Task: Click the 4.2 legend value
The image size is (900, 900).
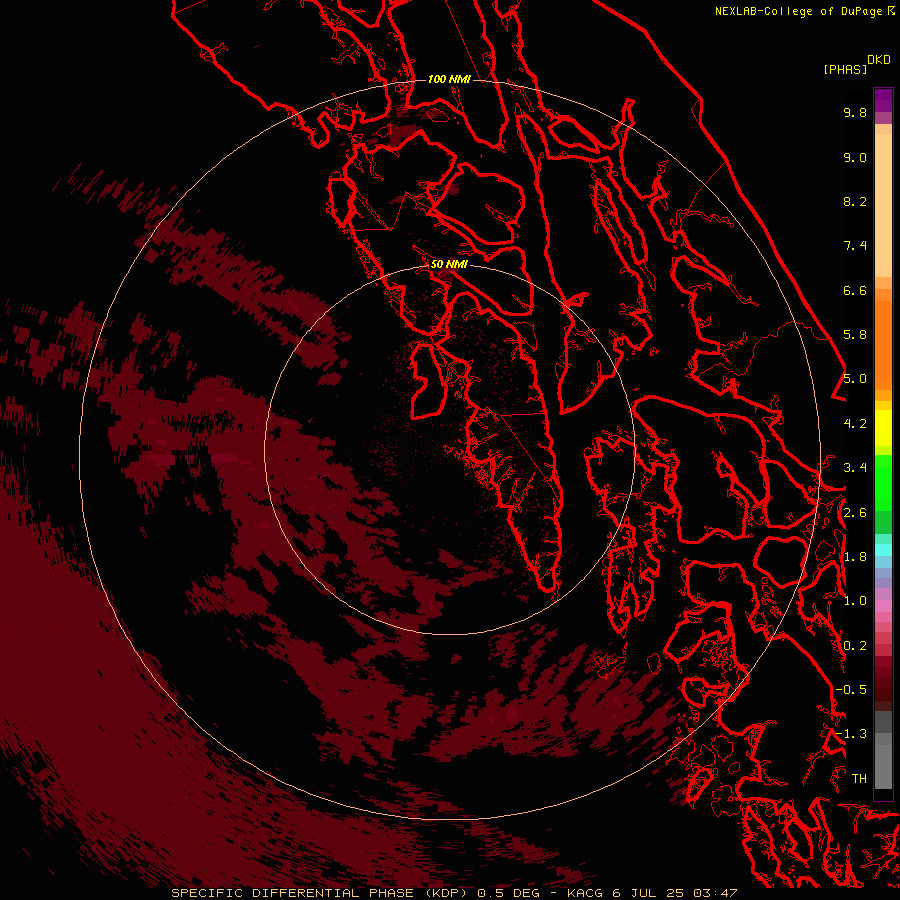Action: pyautogui.click(x=855, y=424)
